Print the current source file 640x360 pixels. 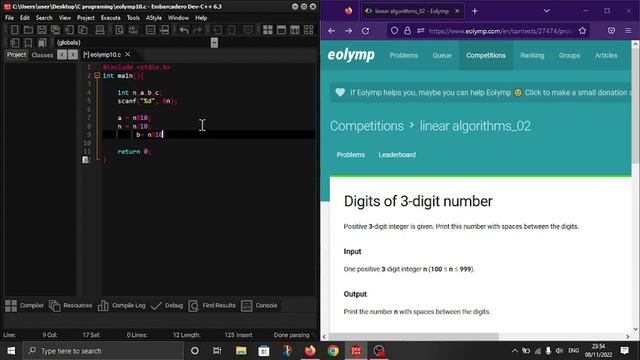pyautogui.click(x=100, y=30)
